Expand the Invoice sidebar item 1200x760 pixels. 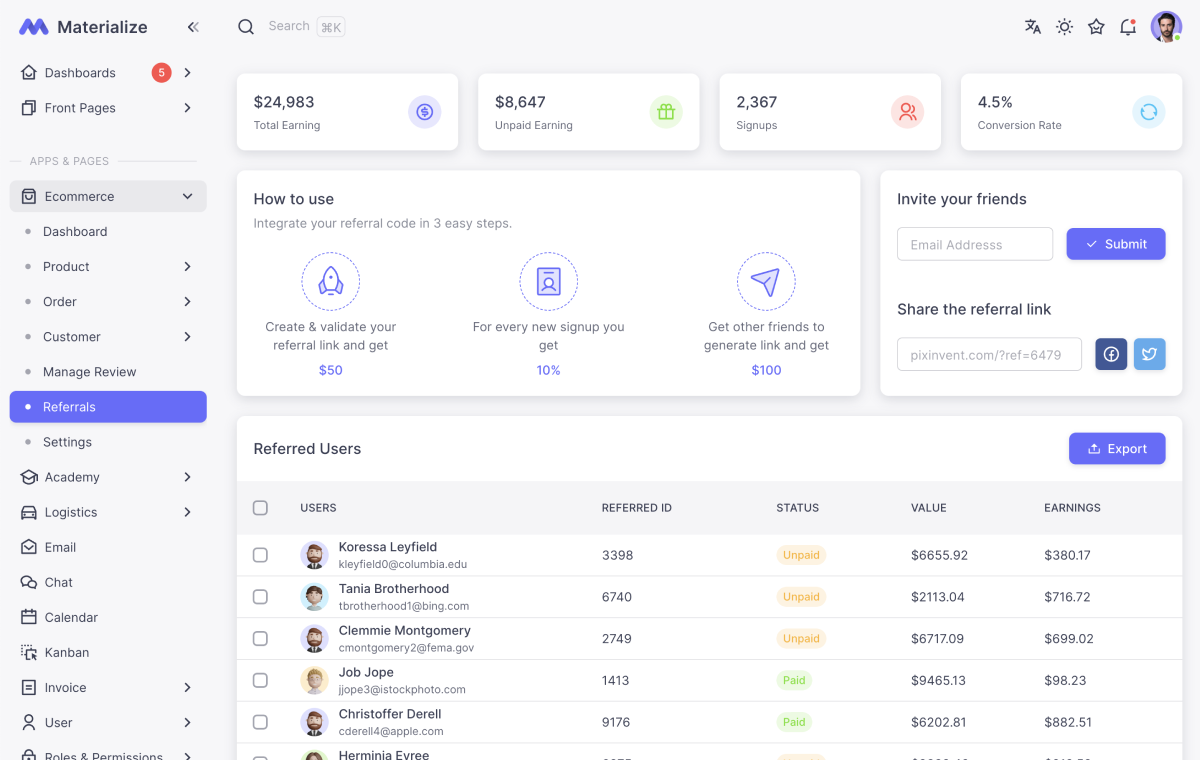[x=107, y=687]
